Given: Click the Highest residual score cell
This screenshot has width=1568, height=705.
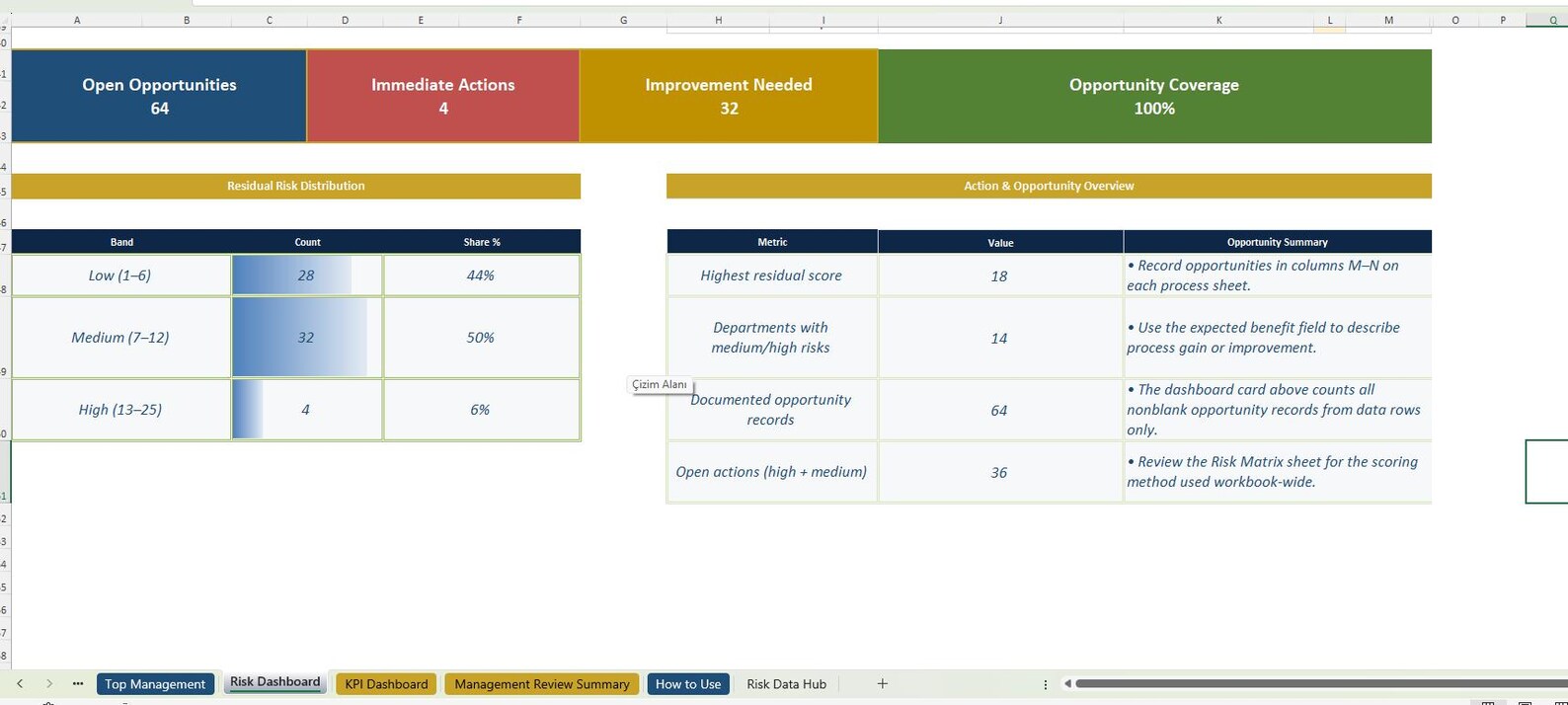Looking at the screenshot, I should pyautogui.click(x=772, y=275).
